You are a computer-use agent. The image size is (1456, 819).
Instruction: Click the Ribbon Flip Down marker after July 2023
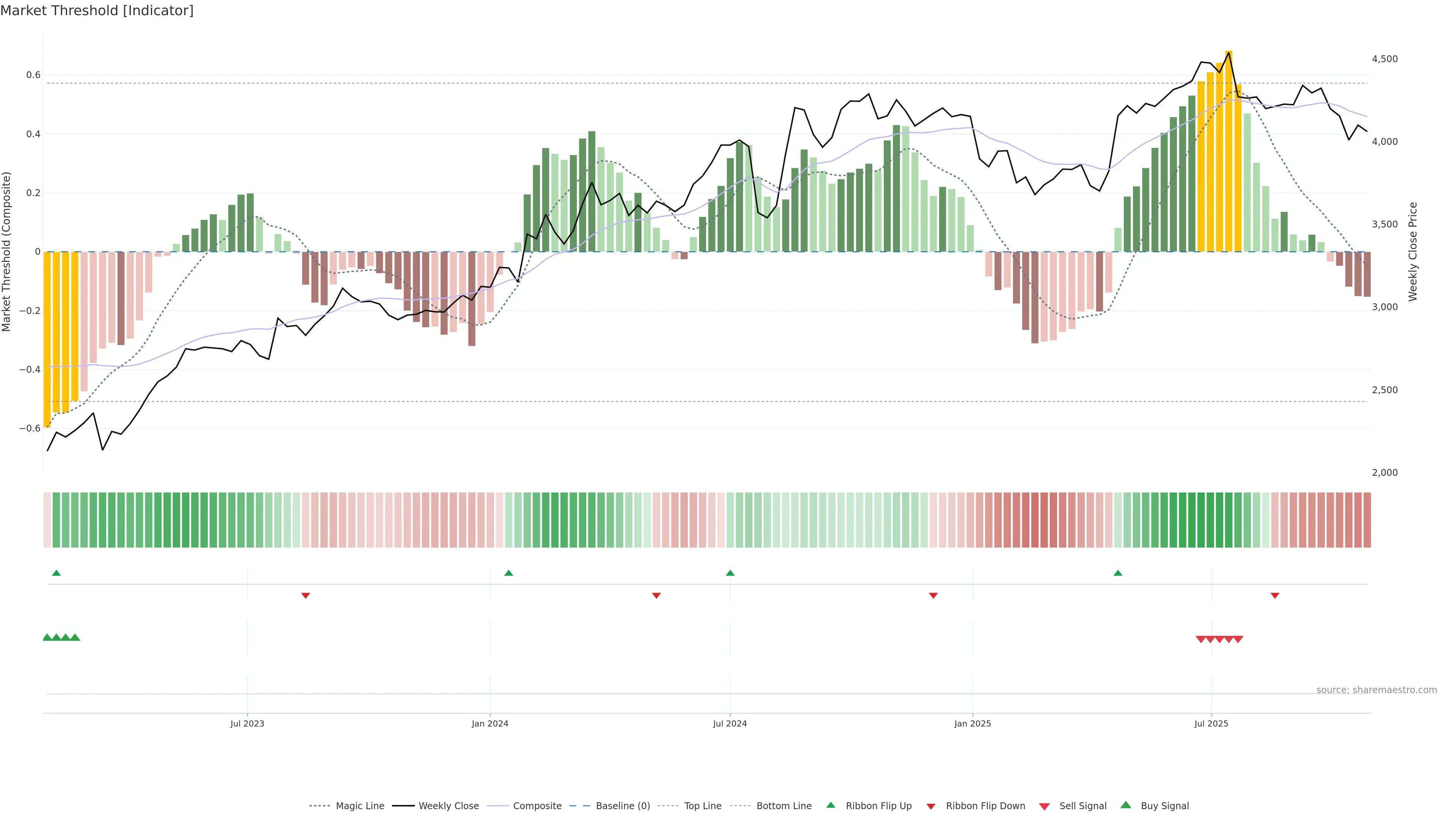pos(305,595)
